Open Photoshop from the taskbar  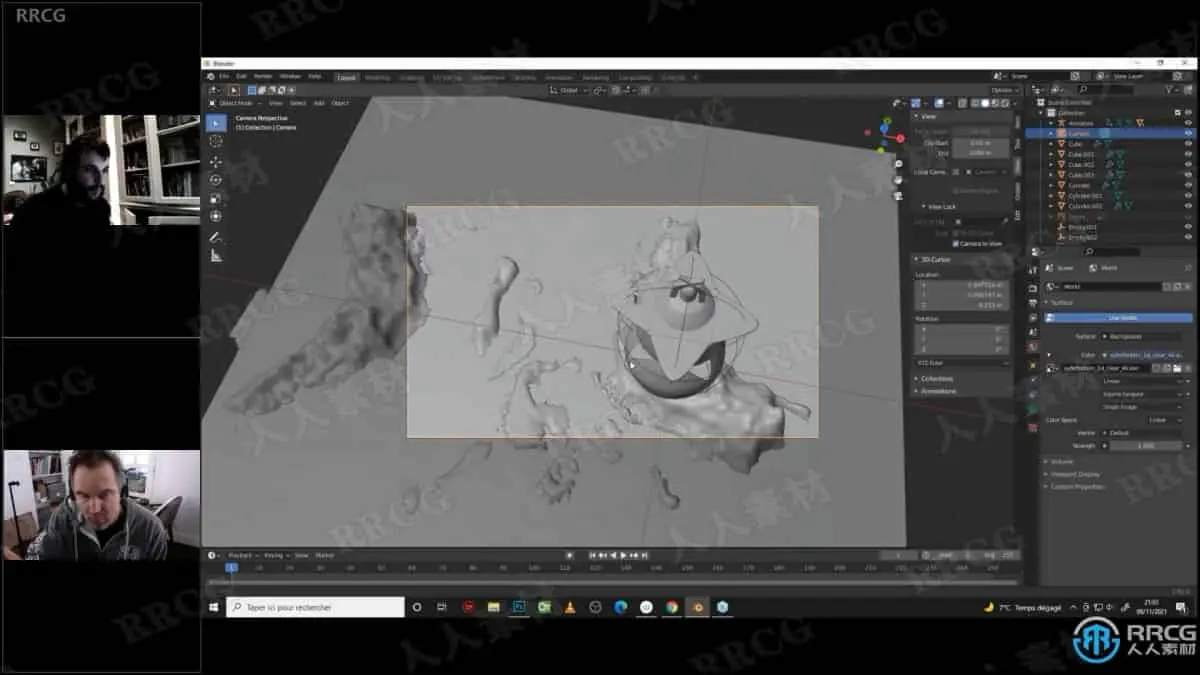519,607
